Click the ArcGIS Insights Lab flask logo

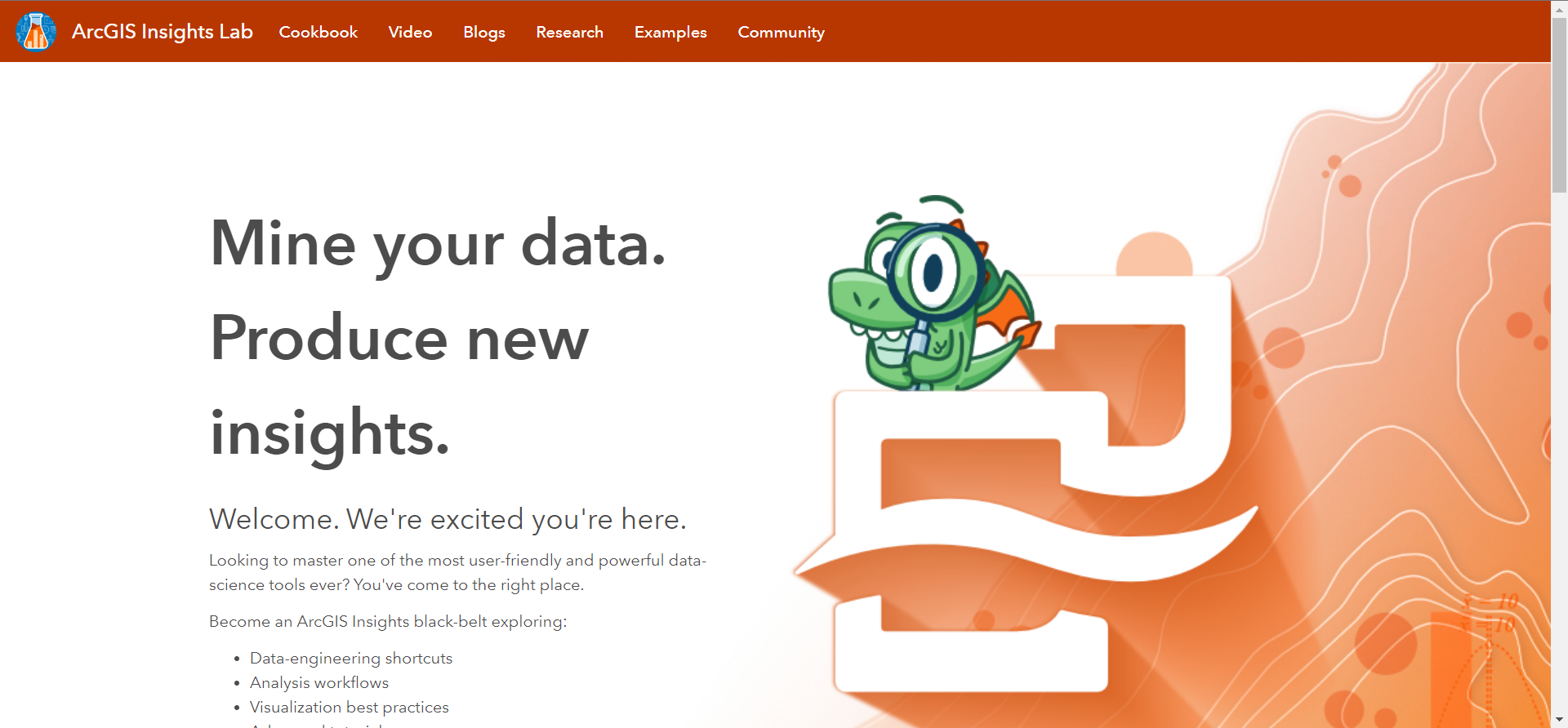36,32
